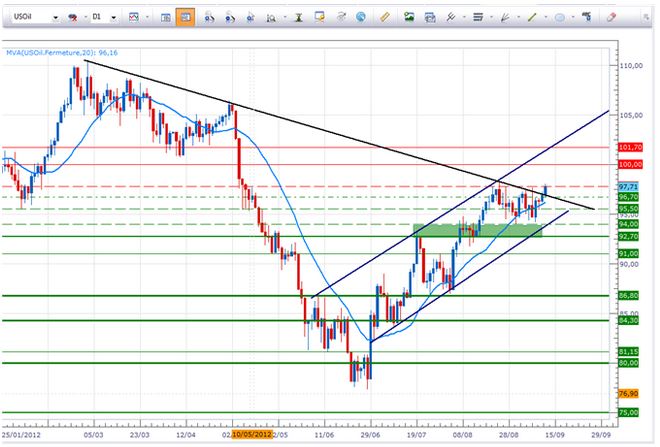Click the highlighted 10/05/2012 date marker
Viewport: 660px width, 447px height.
tap(251, 435)
